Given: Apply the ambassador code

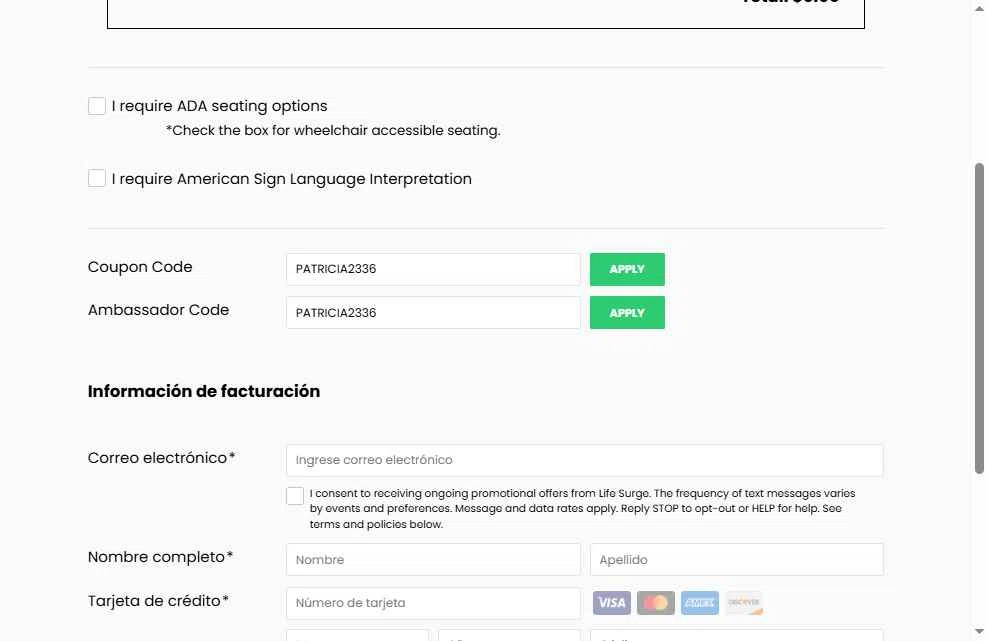Looking at the screenshot, I should tap(627, 313).
